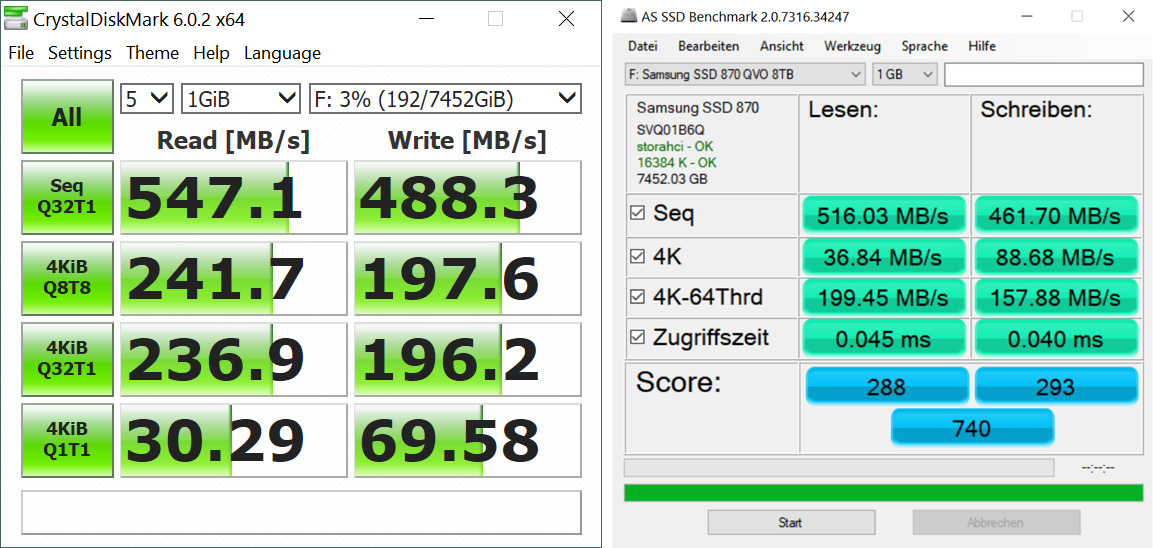
Task: Run all tests with the All button
Action: pos(66,117)
